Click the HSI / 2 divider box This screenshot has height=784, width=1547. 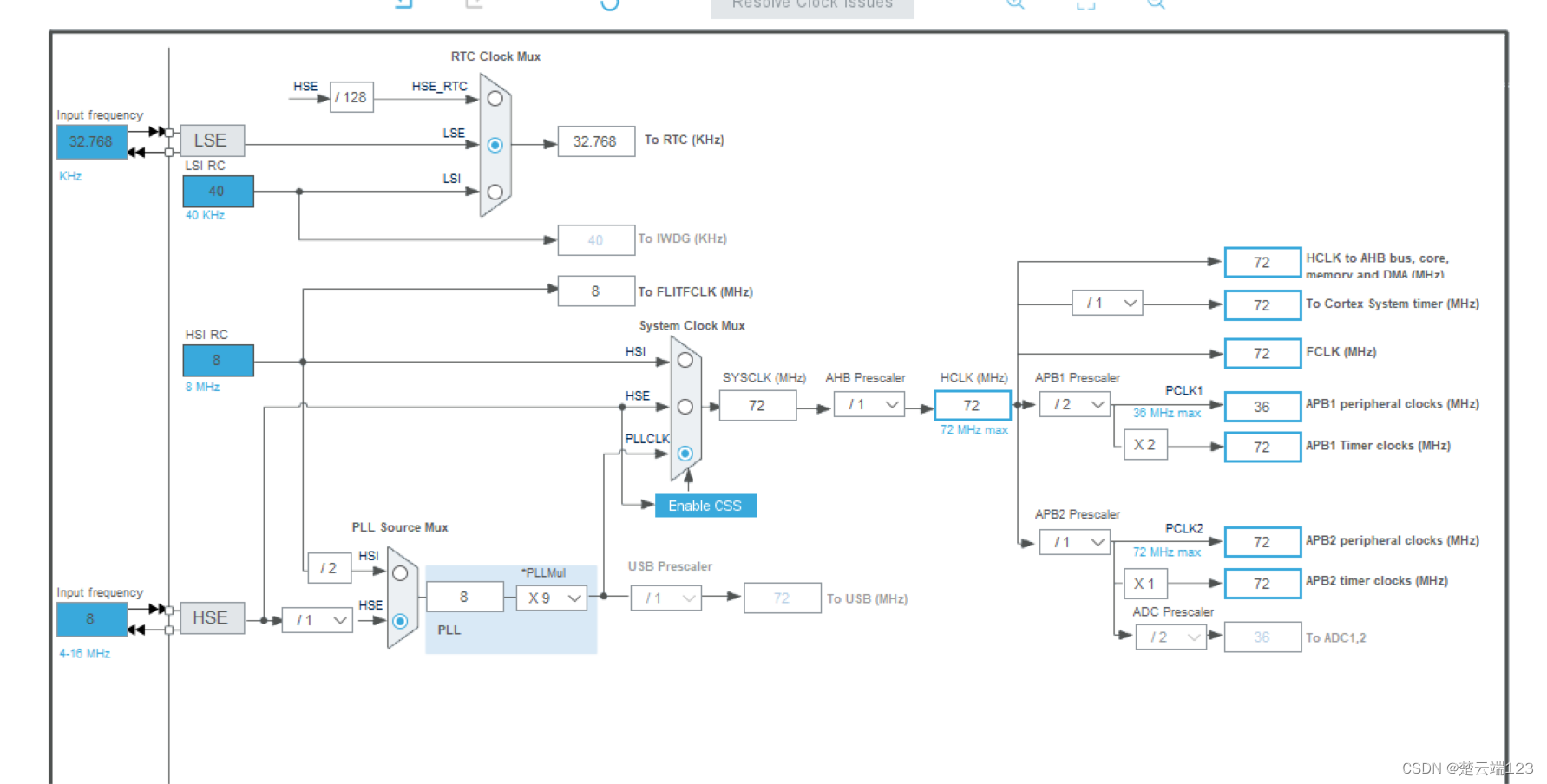coord(329,568)
